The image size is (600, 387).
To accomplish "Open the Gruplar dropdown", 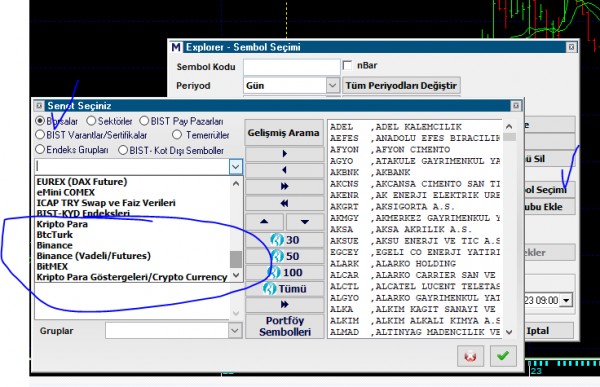I will [x=235, y=330].
